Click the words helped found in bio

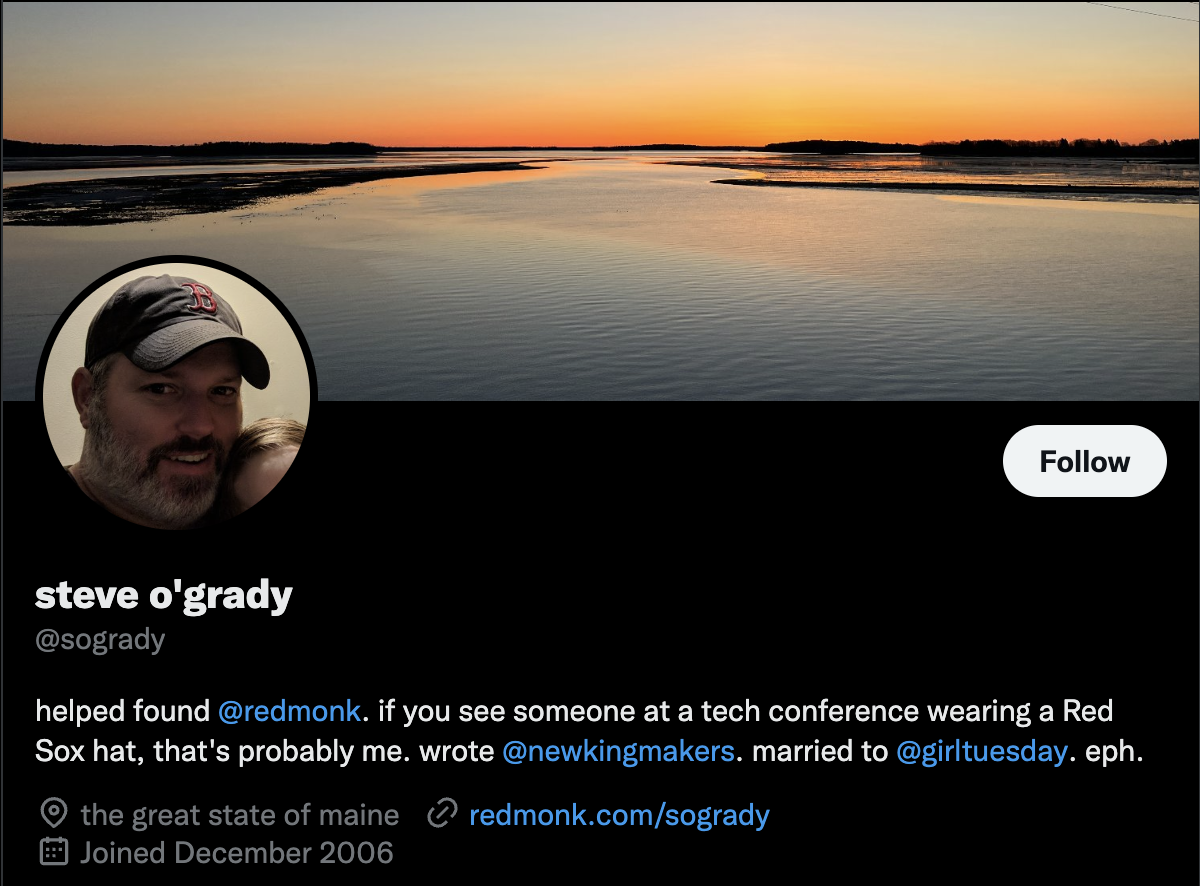(123, 712)
